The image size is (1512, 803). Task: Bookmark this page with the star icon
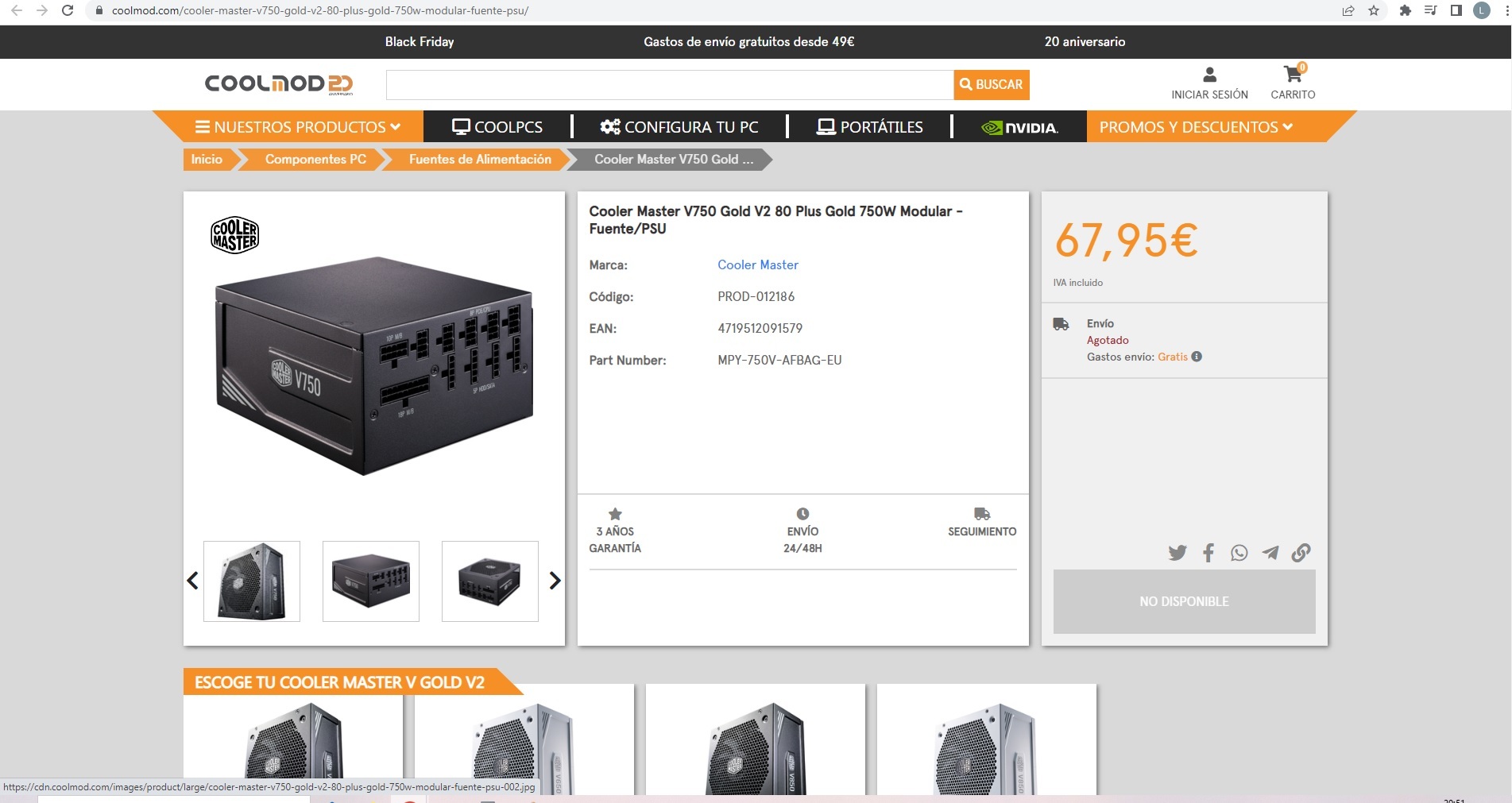tap(1374, 10)
